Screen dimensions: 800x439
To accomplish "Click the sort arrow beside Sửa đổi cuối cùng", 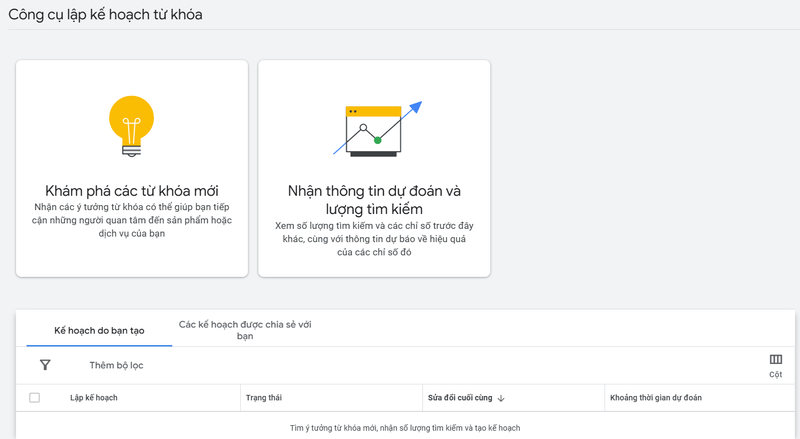I will pyautogui.click(x=501, y=398).
